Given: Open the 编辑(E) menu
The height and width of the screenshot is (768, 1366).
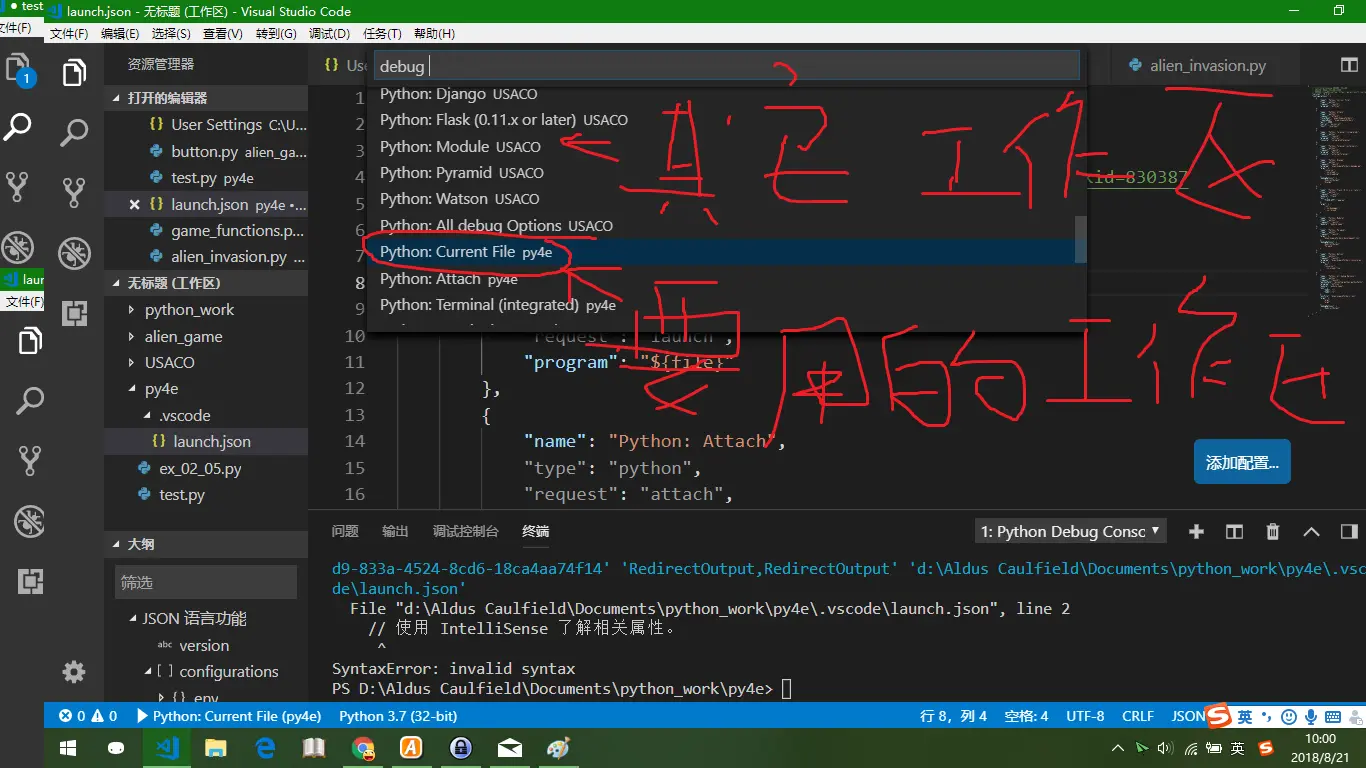Looking at the screenshot, I should point(120,33).
